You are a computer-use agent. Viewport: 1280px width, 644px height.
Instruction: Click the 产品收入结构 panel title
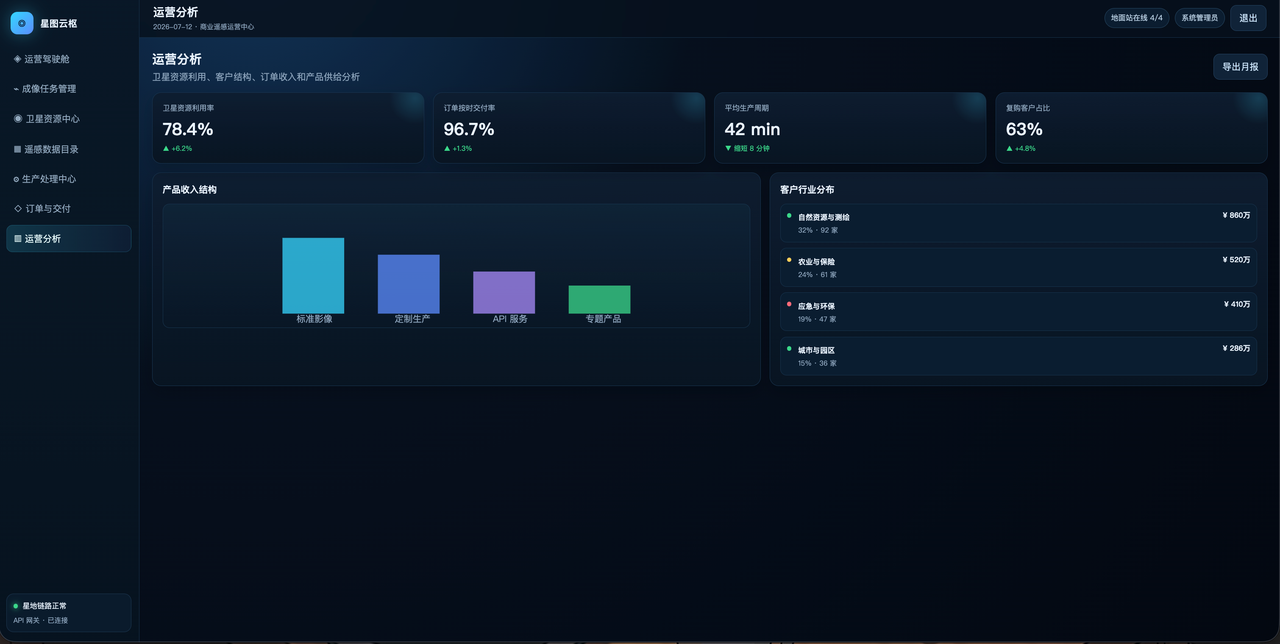[190, 190]
